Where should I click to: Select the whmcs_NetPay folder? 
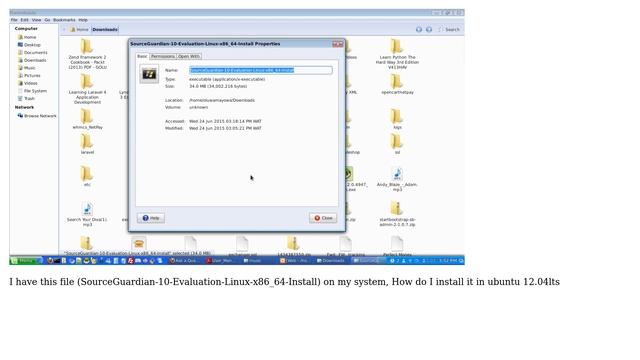87,119
